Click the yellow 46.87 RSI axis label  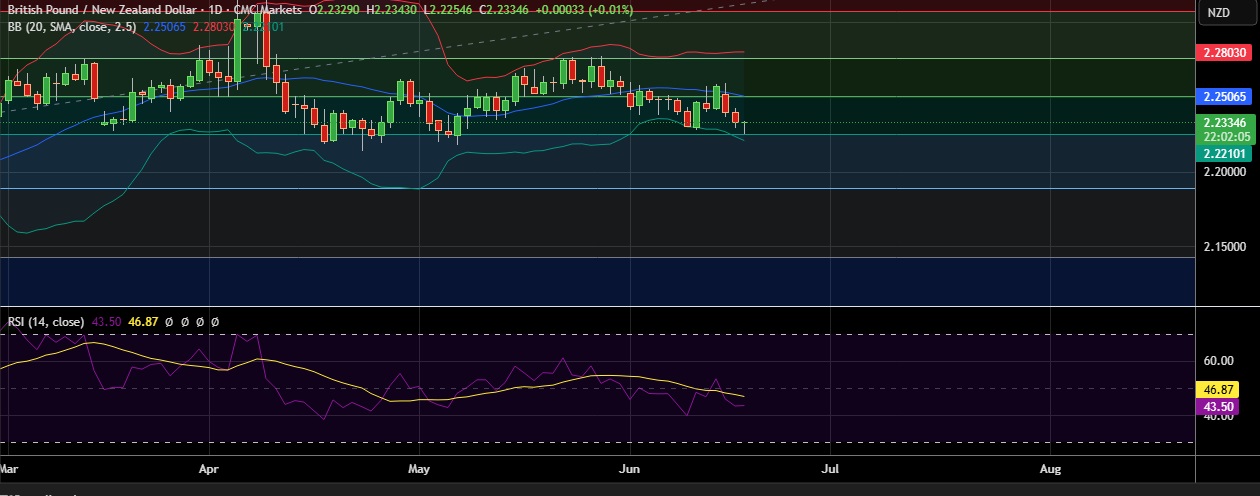click(1219, 389)
